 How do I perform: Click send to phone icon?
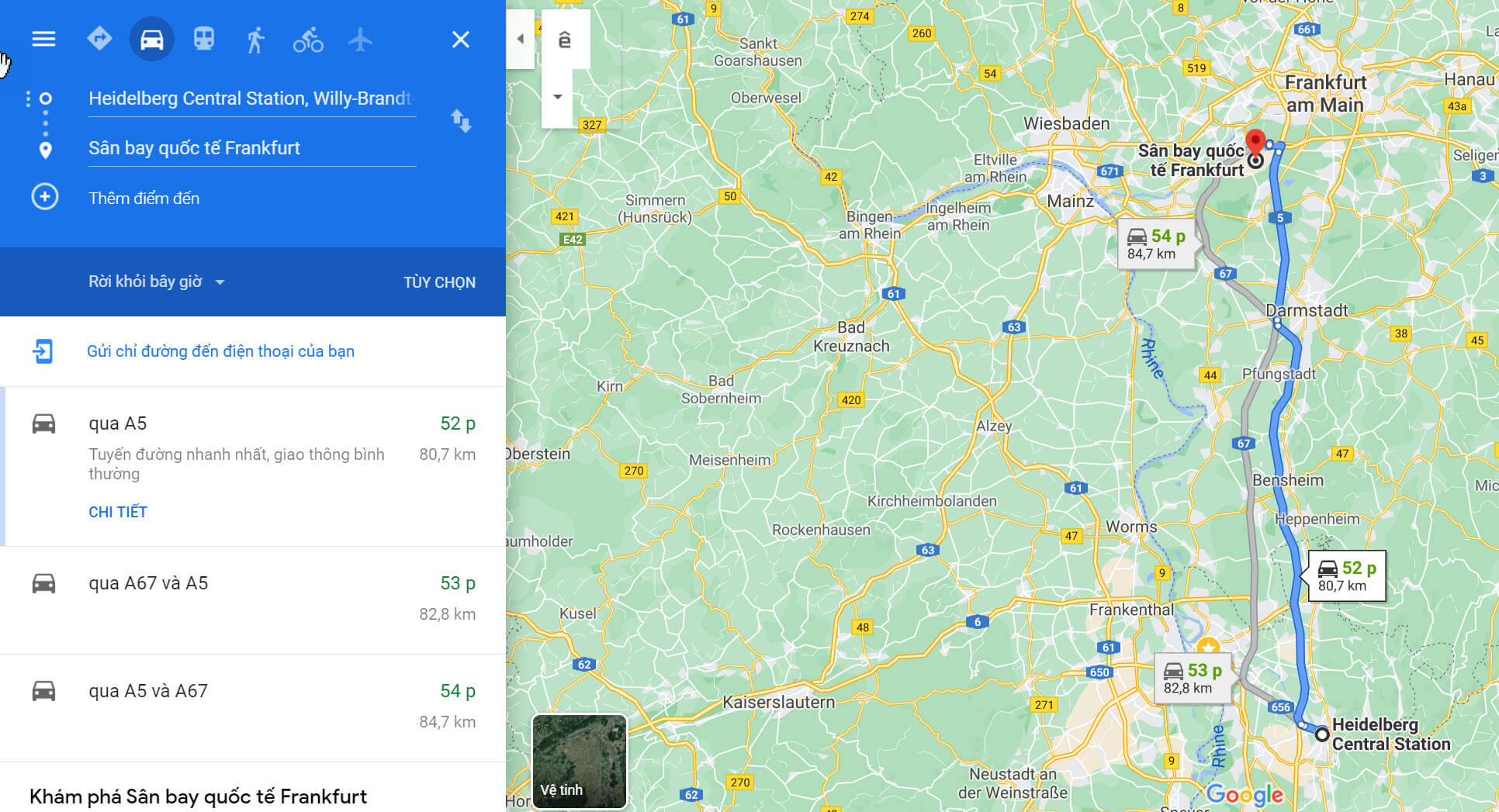[43, 351]
